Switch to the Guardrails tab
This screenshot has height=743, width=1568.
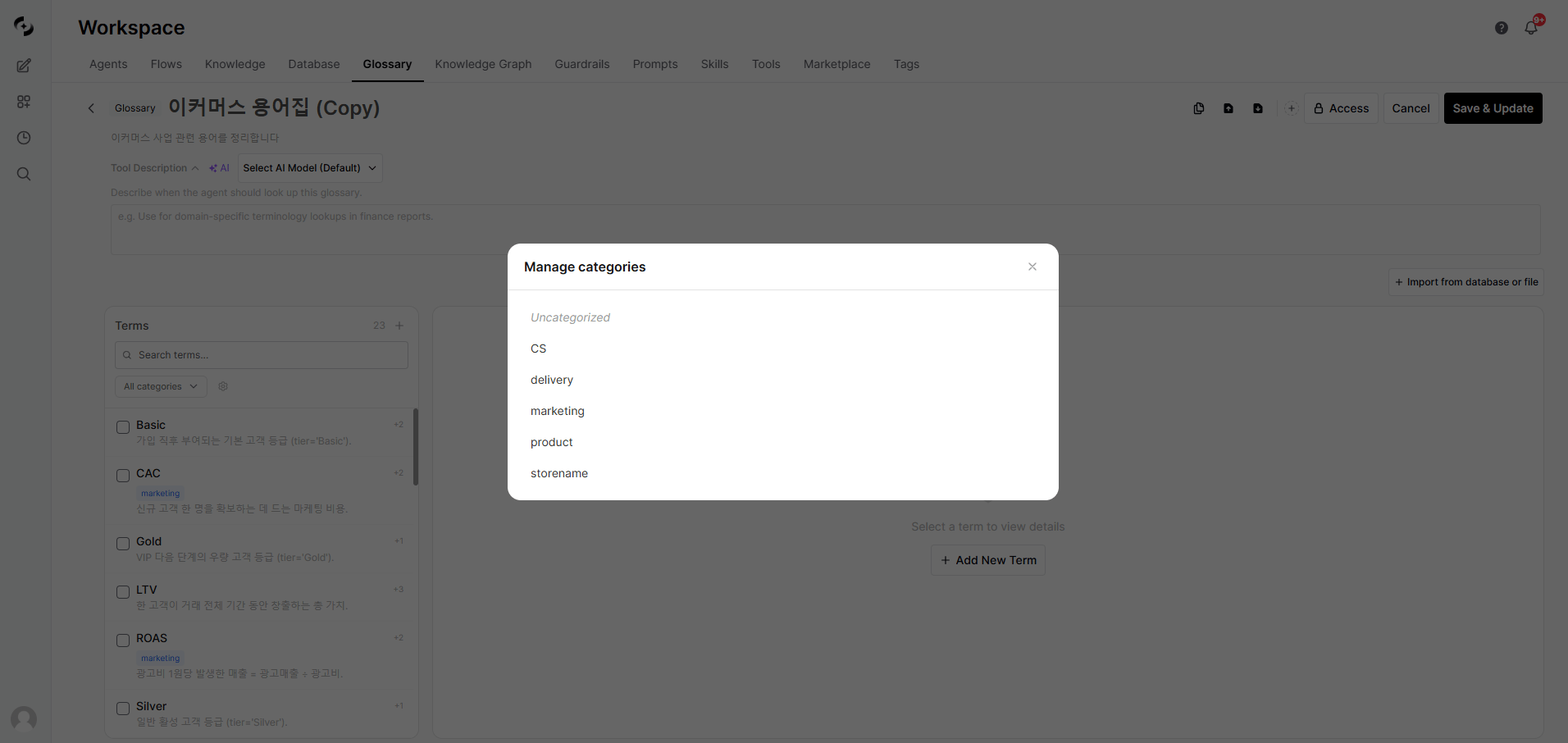[582, 64]
